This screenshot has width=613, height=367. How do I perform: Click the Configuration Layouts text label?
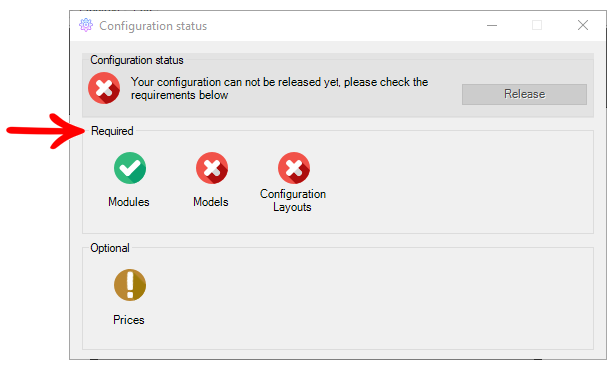[x=293, y=201]
